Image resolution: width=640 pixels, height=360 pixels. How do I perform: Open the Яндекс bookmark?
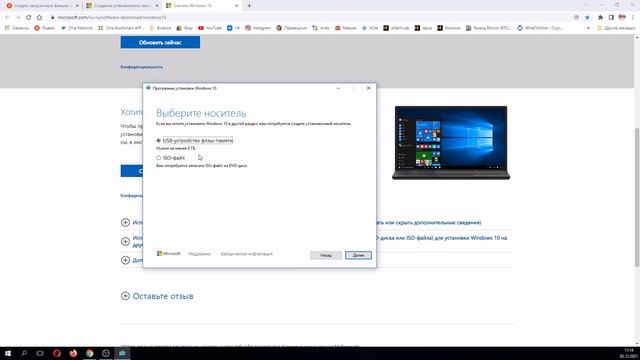click(44, 28)
